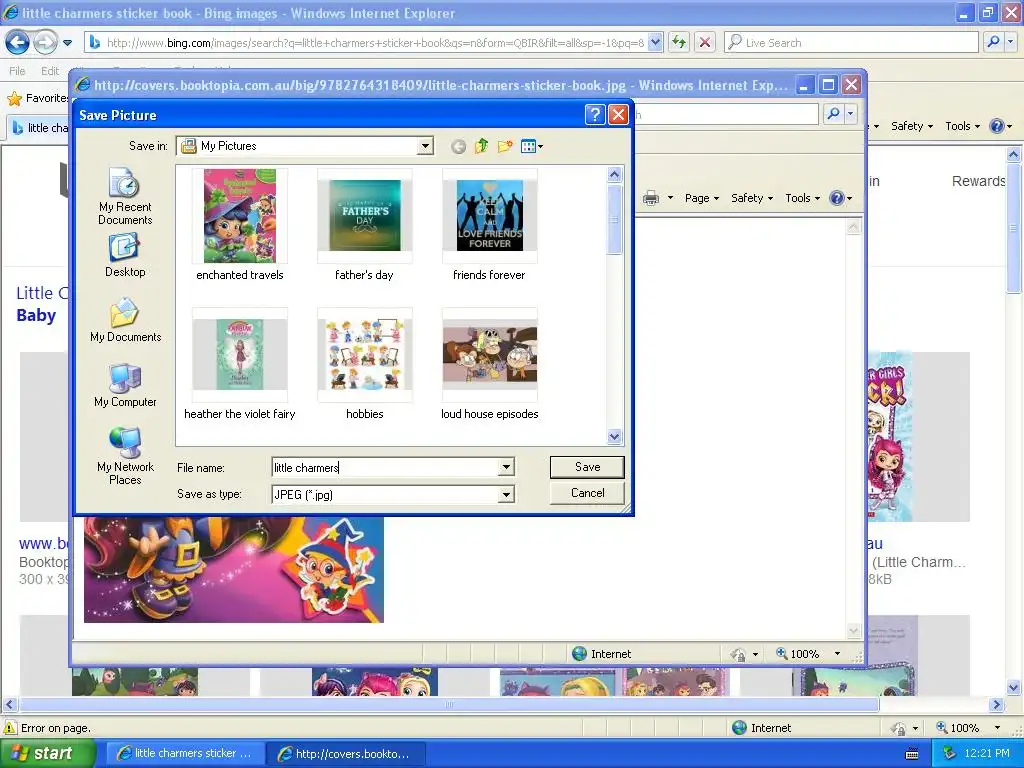Select My Network Places in places bar
This screenshot has height=768, width=1024.
coord(125,456)
